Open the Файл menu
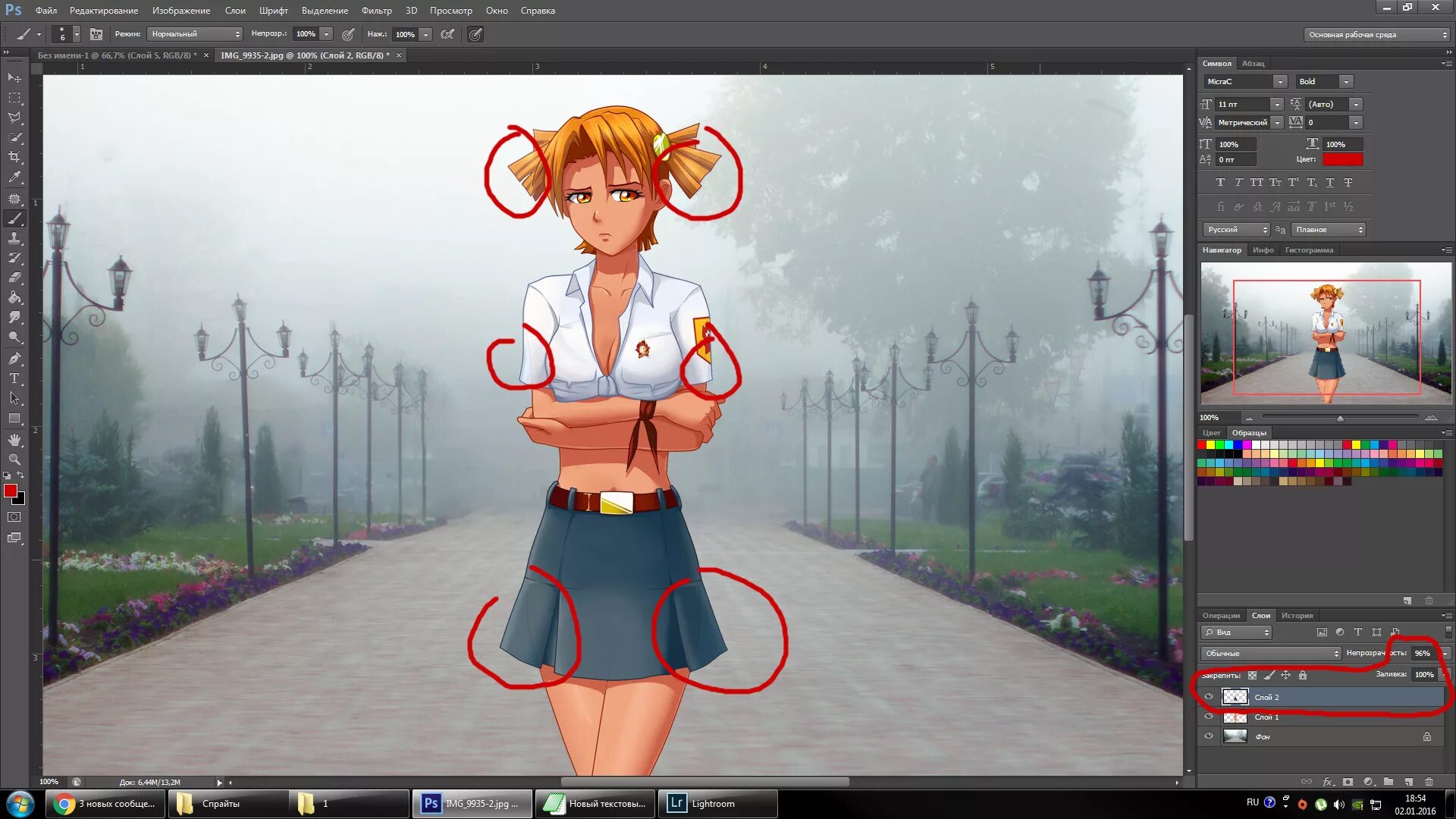 46,11
